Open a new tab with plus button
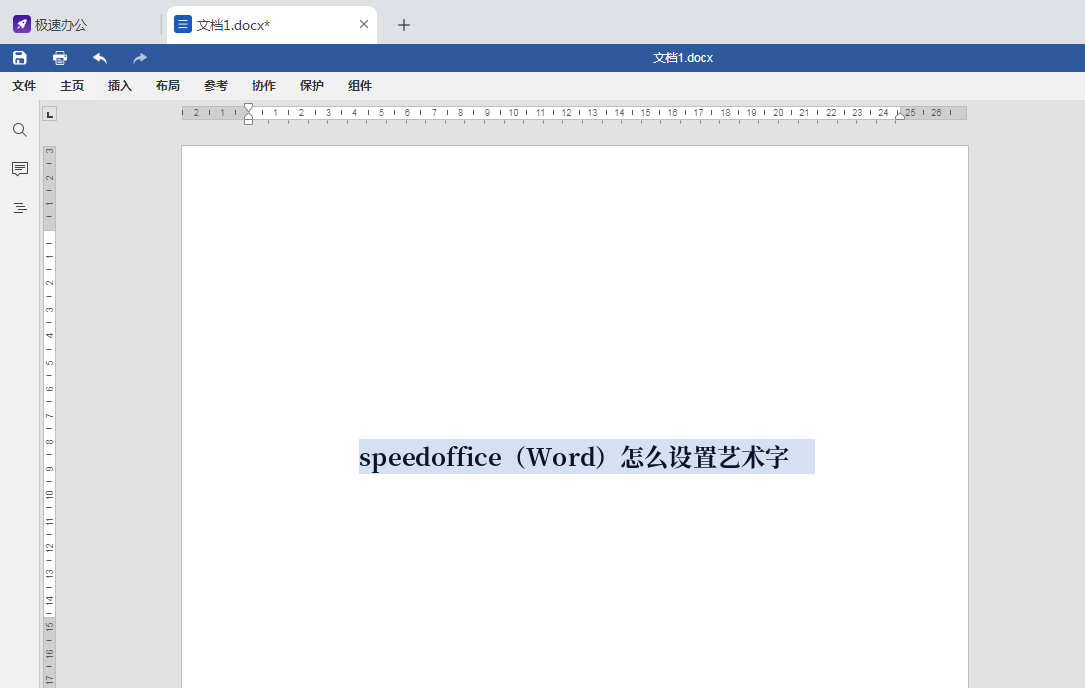This screenshot has height=688, width=1085. (404, 25)
